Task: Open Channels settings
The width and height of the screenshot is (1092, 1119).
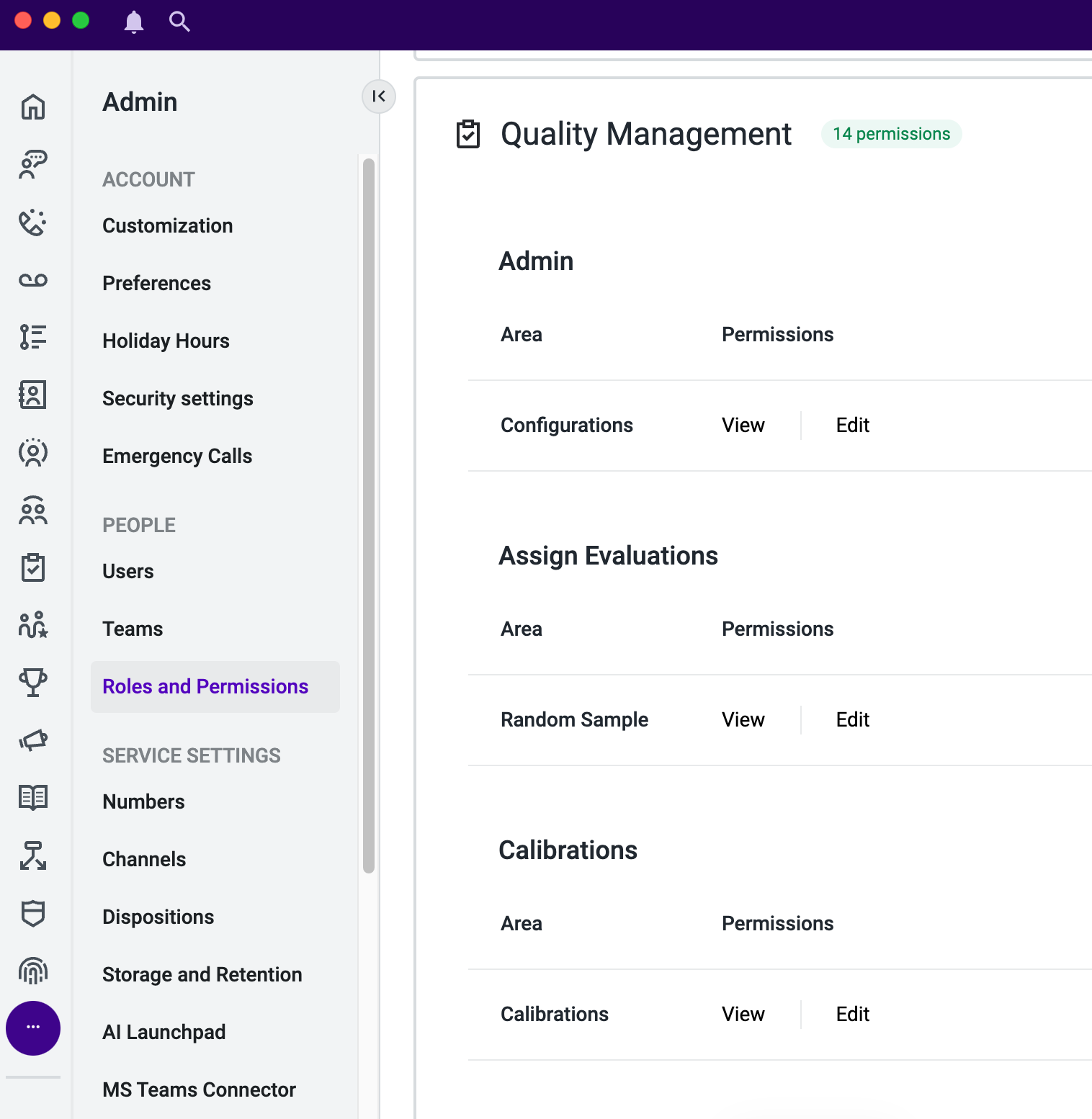Action: coord(144,859)
